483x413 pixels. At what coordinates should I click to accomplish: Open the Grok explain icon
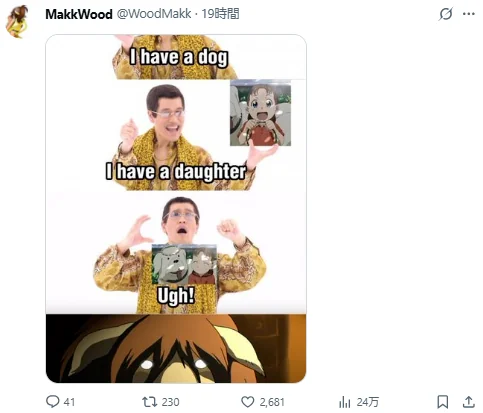click(446, 14)
